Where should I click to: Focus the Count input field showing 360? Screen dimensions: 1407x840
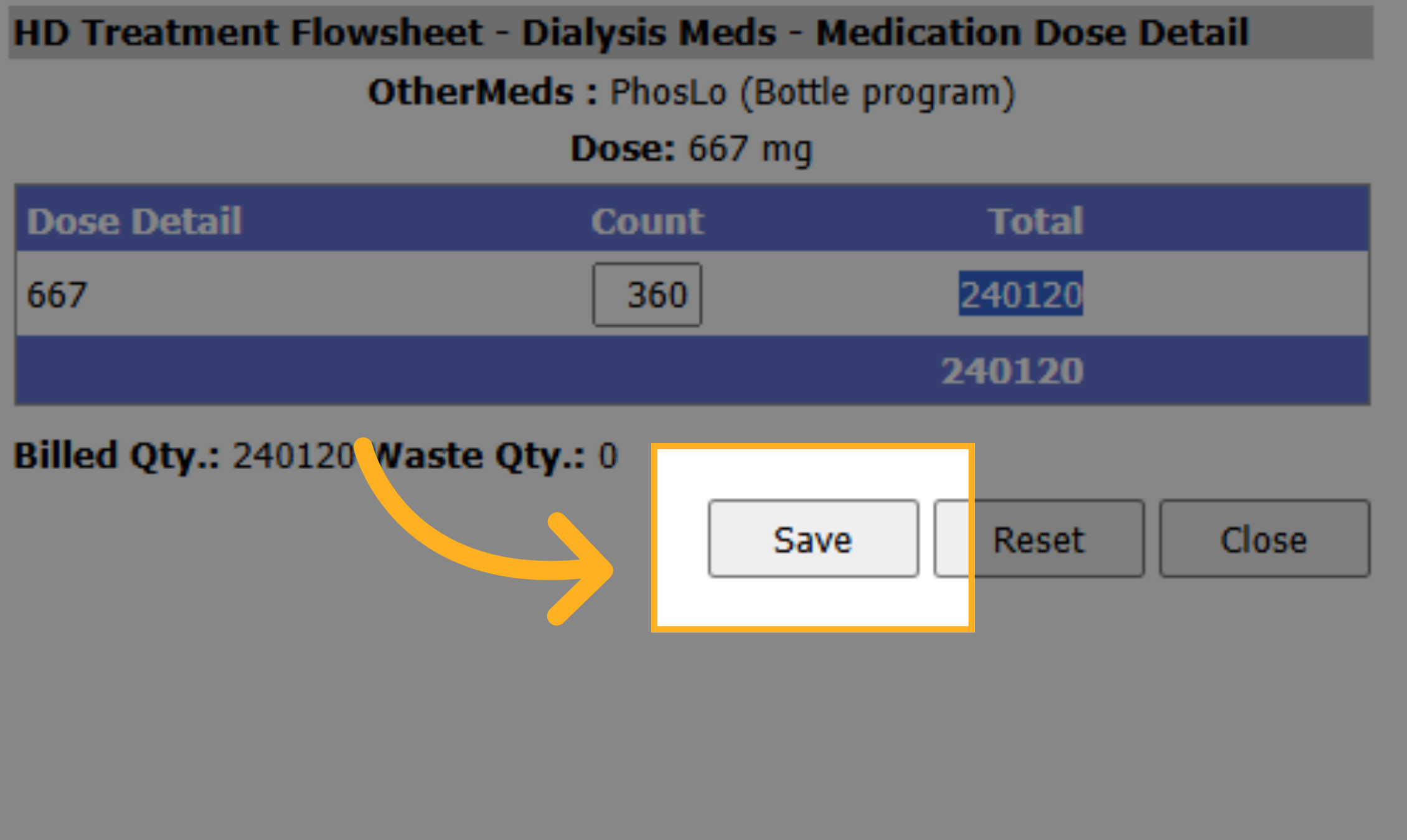point(647,294)
